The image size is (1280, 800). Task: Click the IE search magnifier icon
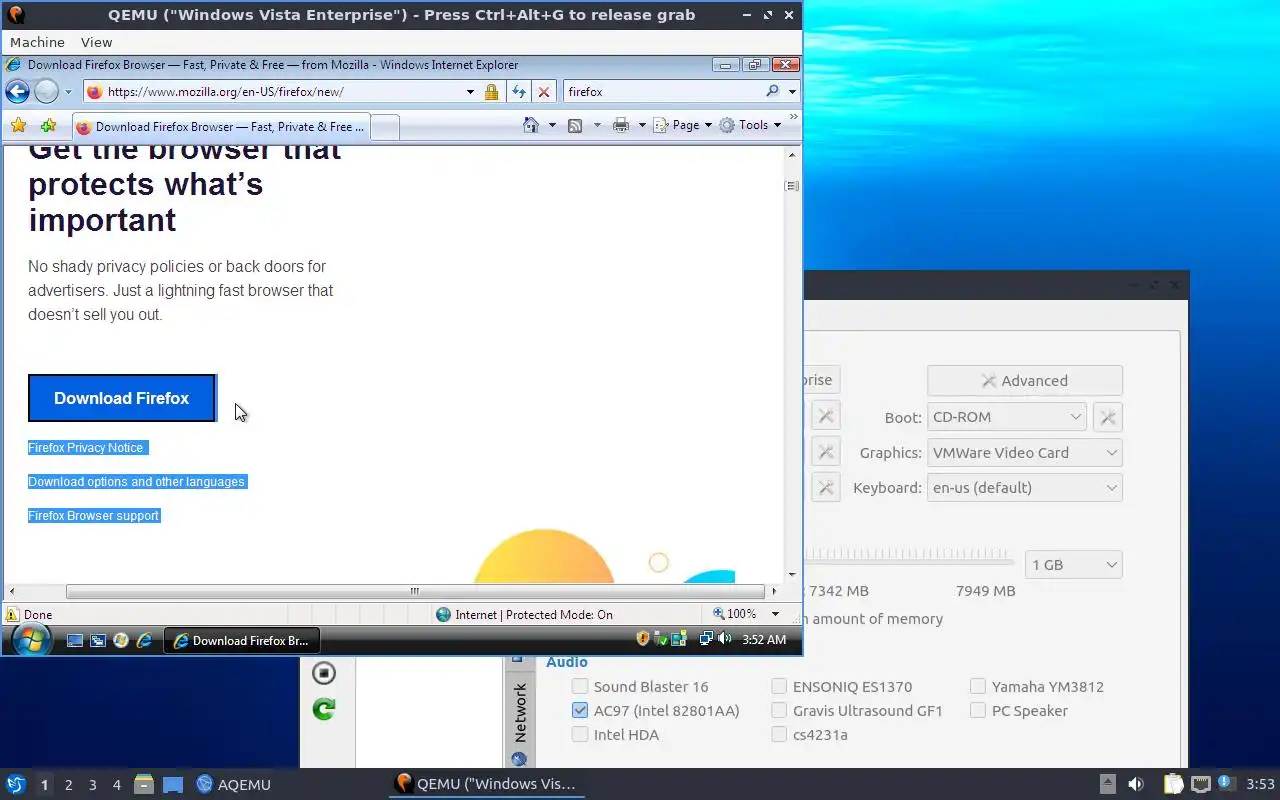tap(772, 91)
